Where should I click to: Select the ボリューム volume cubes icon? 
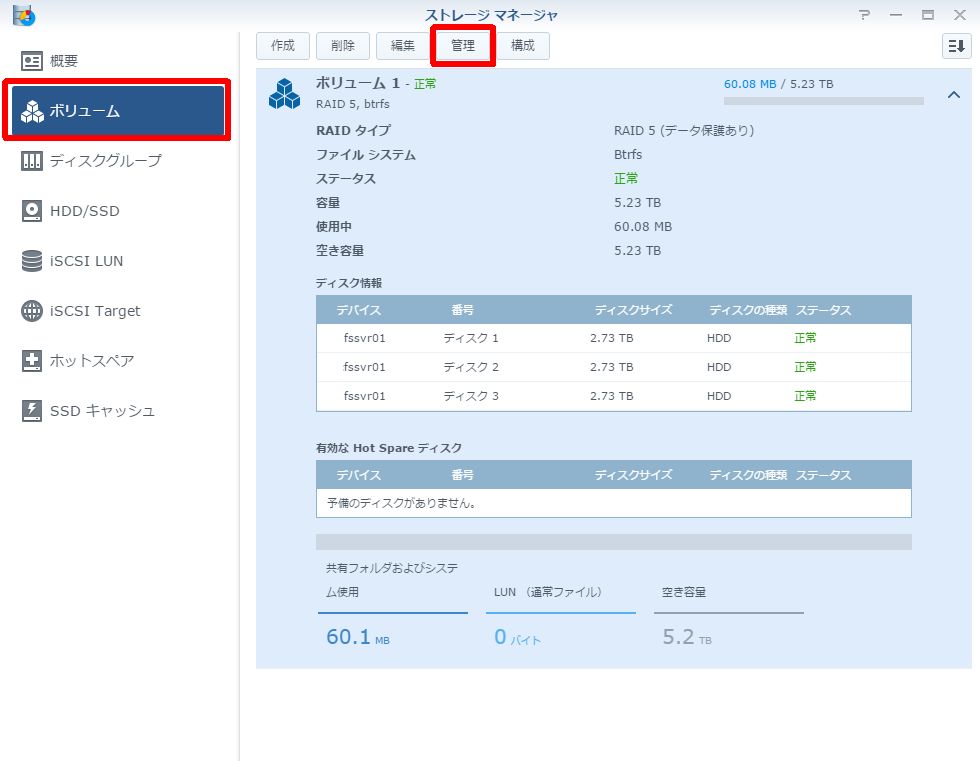pos(32,111)
